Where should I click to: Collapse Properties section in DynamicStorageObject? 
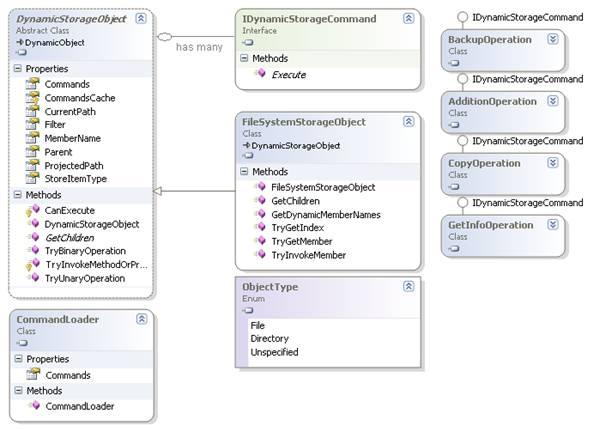click(x=17, y=68)
